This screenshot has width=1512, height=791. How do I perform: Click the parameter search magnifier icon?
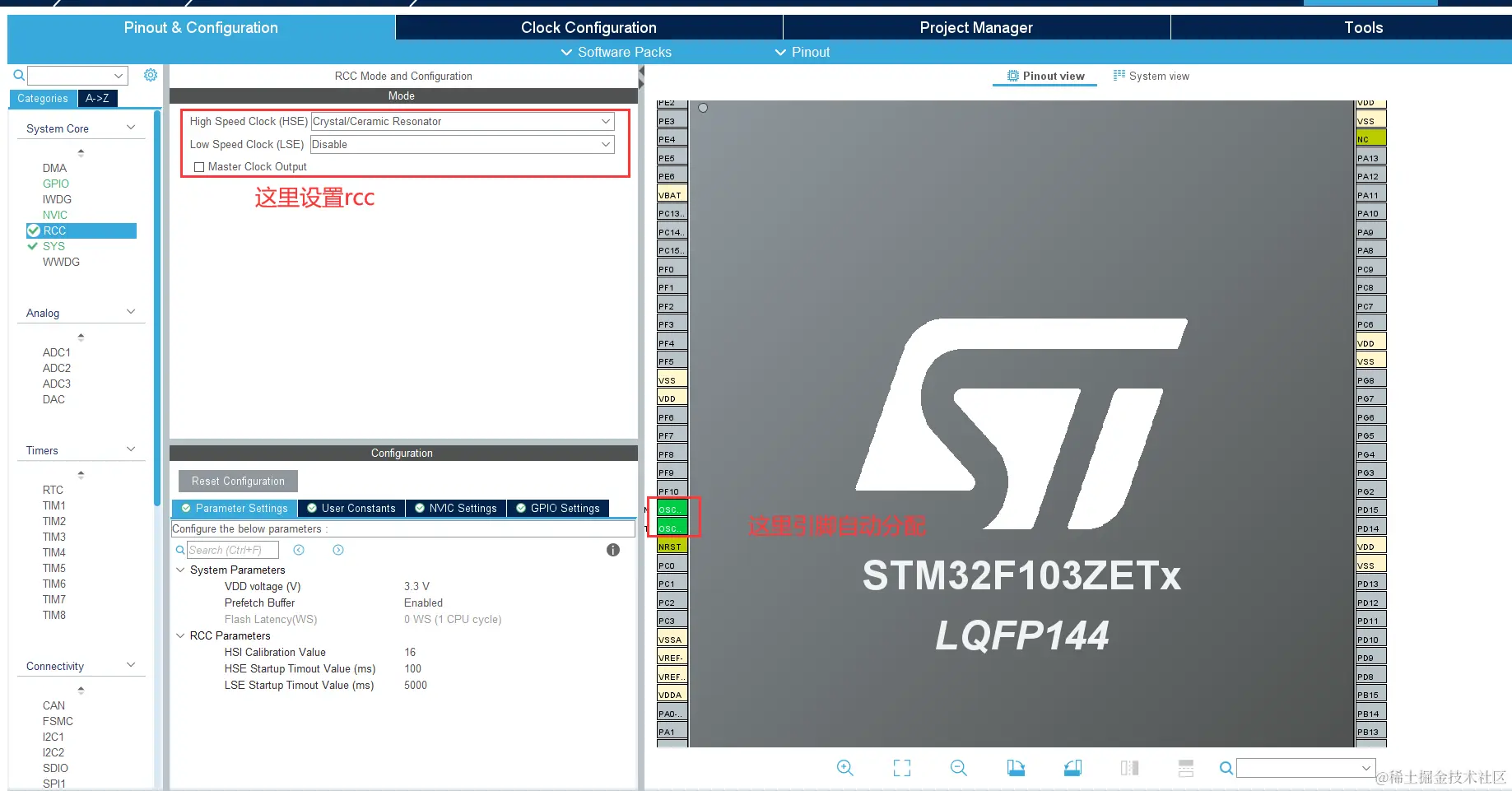tap(180, 550)
